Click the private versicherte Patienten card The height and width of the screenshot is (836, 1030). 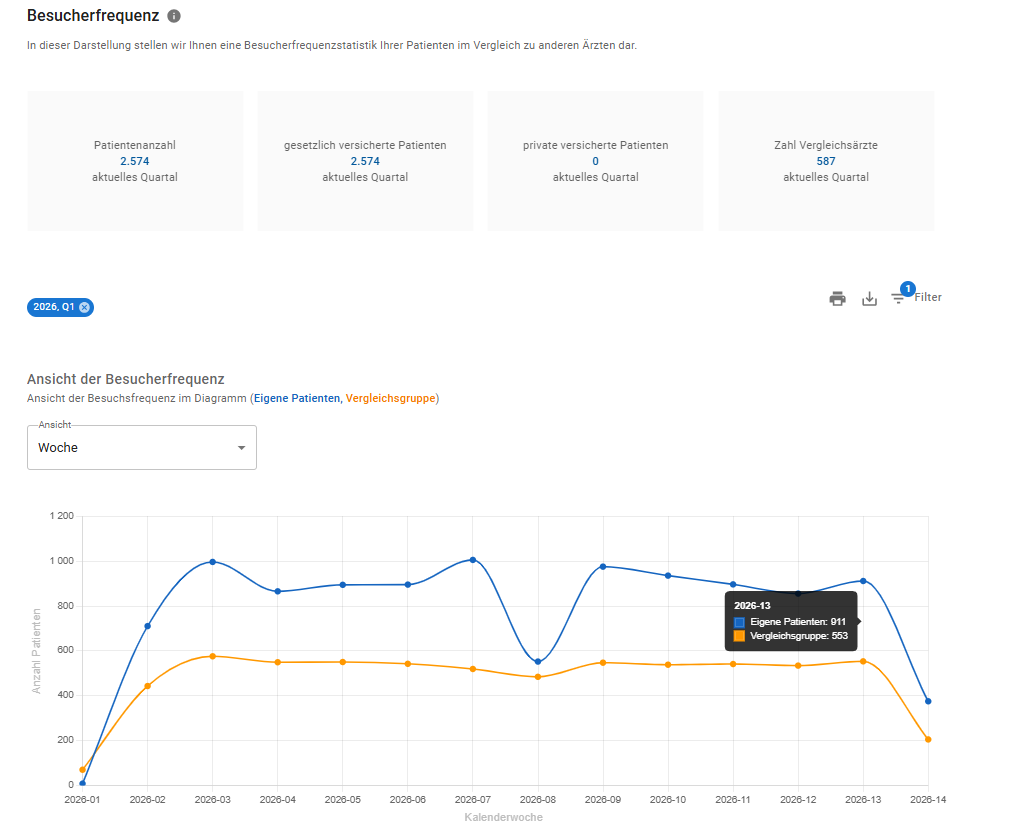click(x=595, y=161)
